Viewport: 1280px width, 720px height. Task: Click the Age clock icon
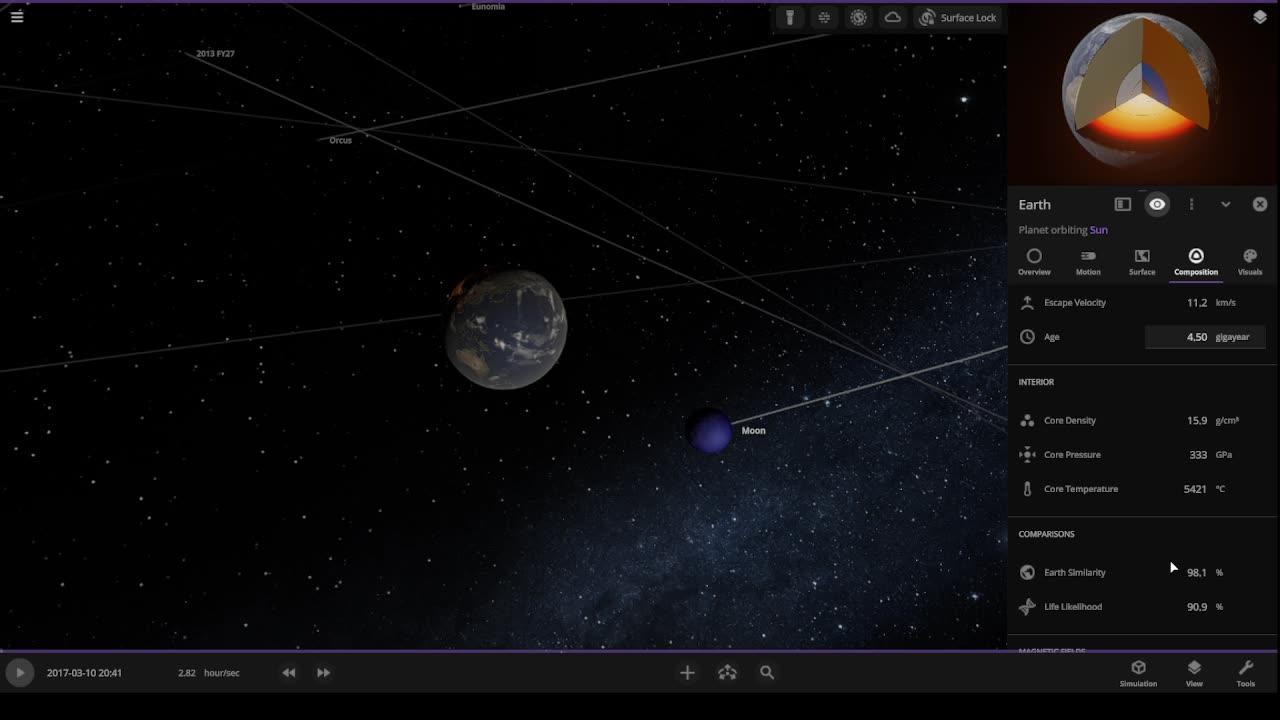point(1027,337)
